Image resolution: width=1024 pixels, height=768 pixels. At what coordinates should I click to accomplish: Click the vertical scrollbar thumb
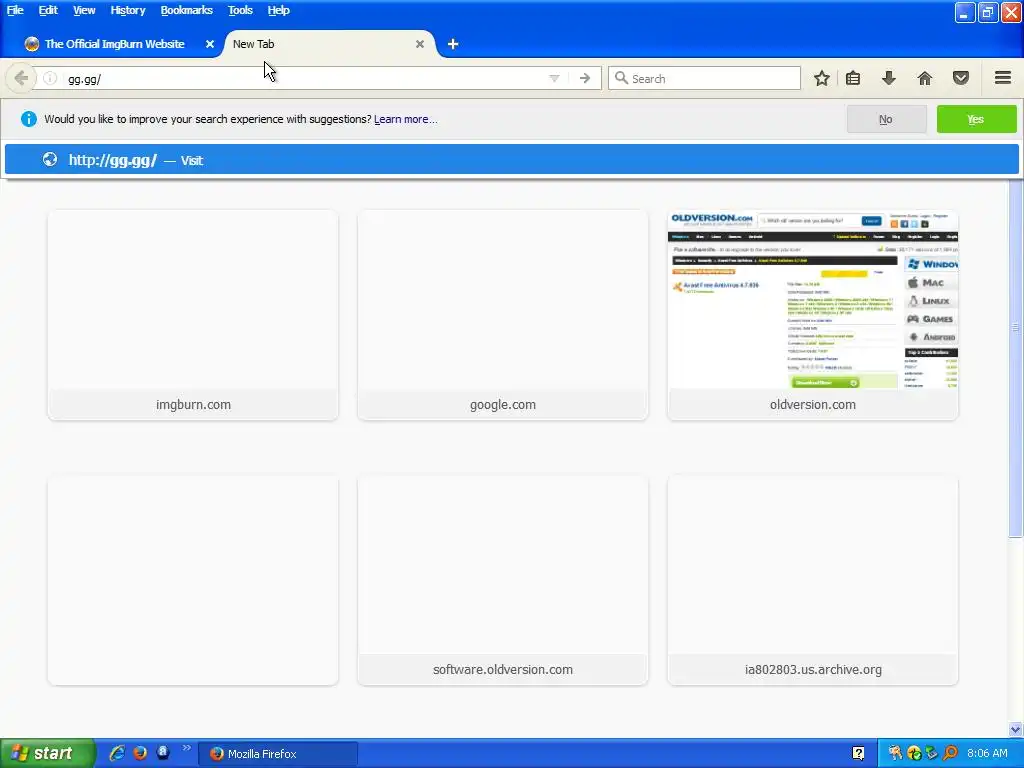coord(1015,359)
